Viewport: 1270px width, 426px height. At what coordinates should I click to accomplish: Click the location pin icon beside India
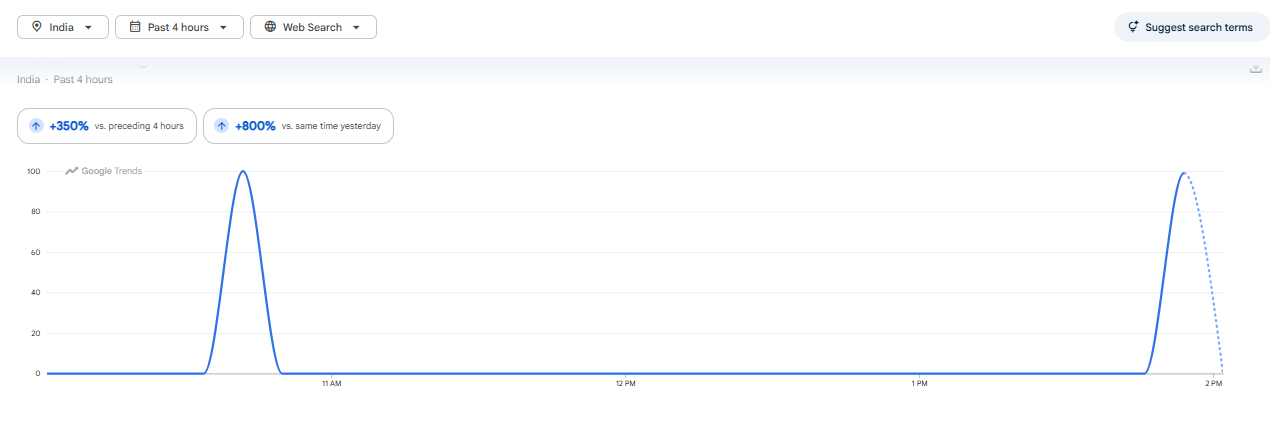(37, 27)
